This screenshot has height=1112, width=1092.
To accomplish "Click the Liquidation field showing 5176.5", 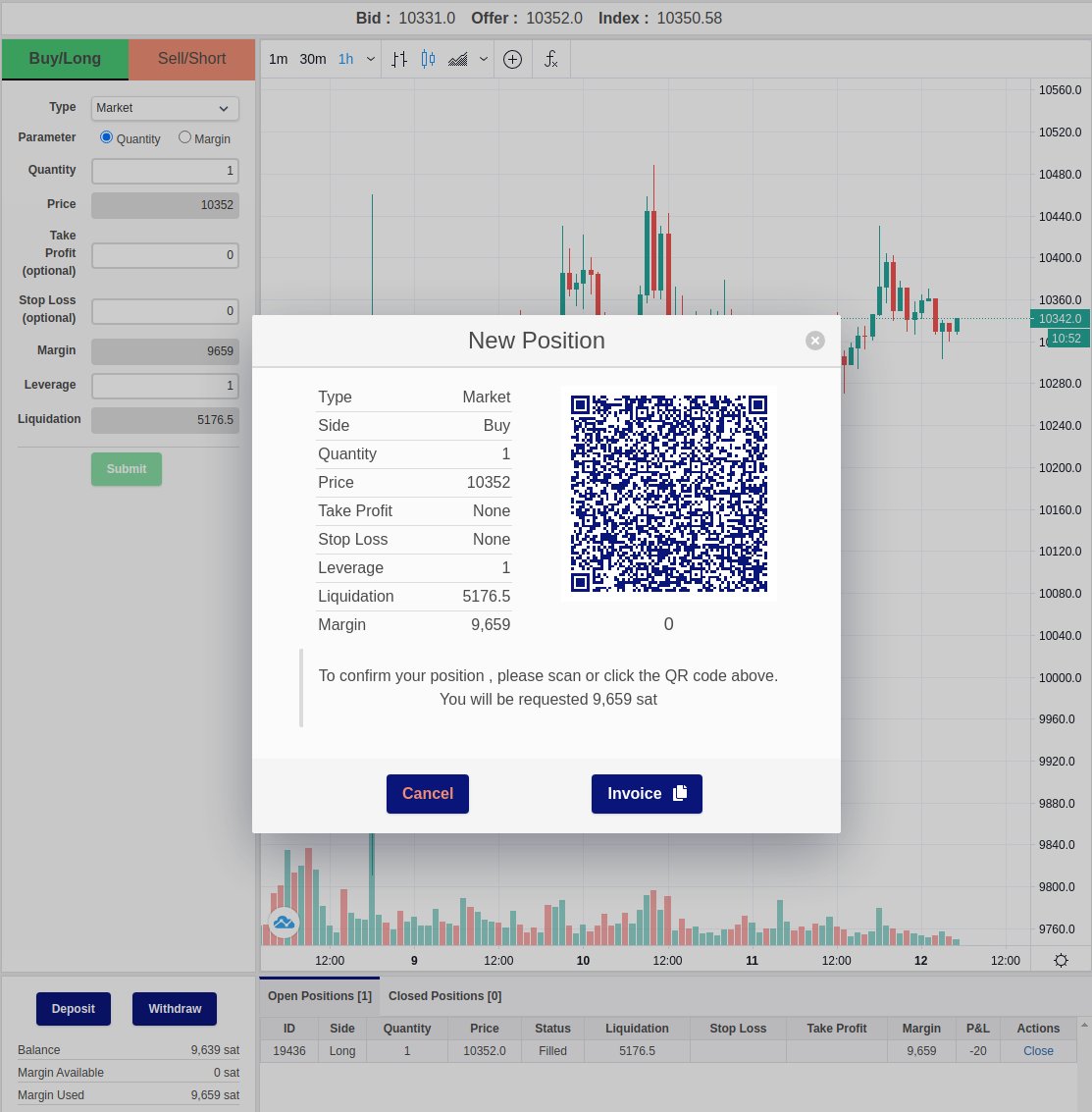I will 165,420.
